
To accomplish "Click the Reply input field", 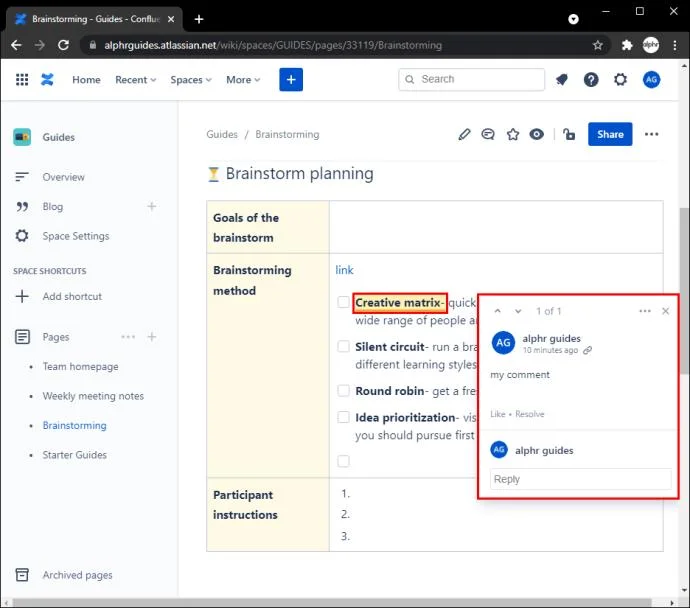I will 580,479.
